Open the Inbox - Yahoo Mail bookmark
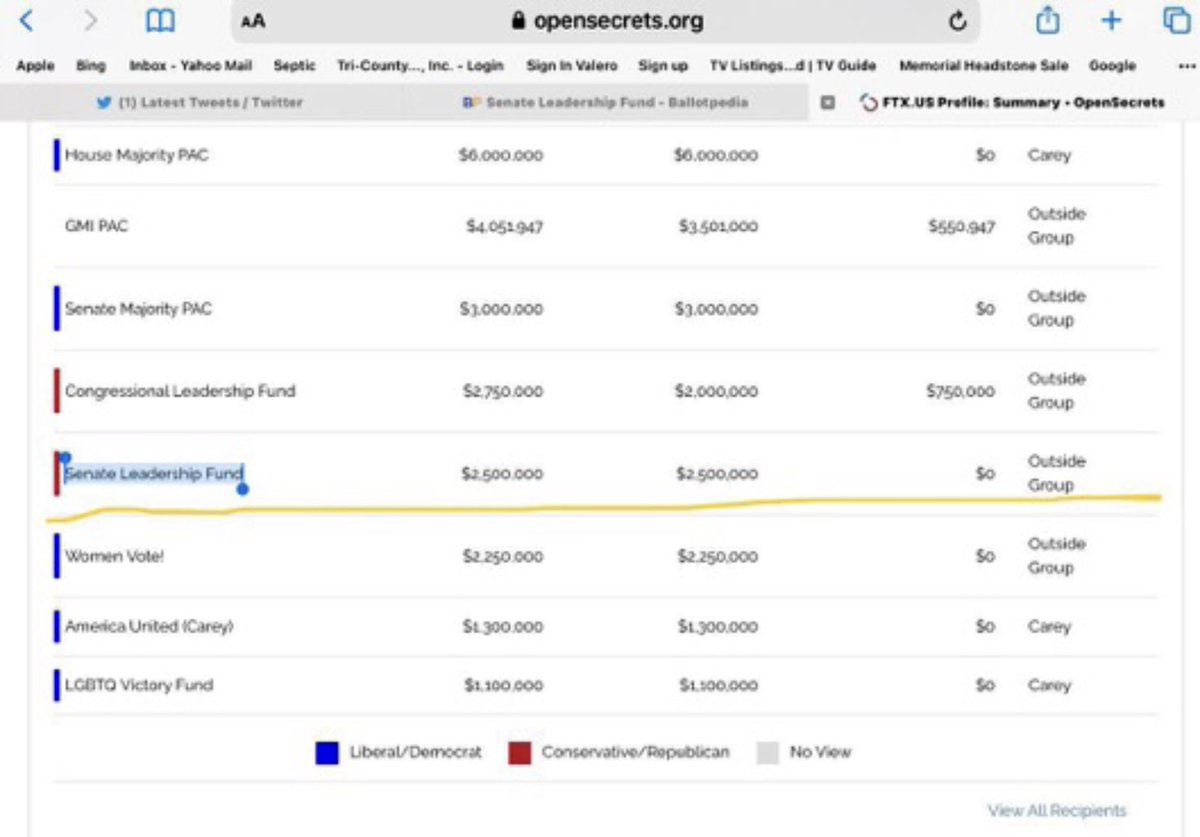The width and height of the screenshot is (1200, 837). click(190, 66)
